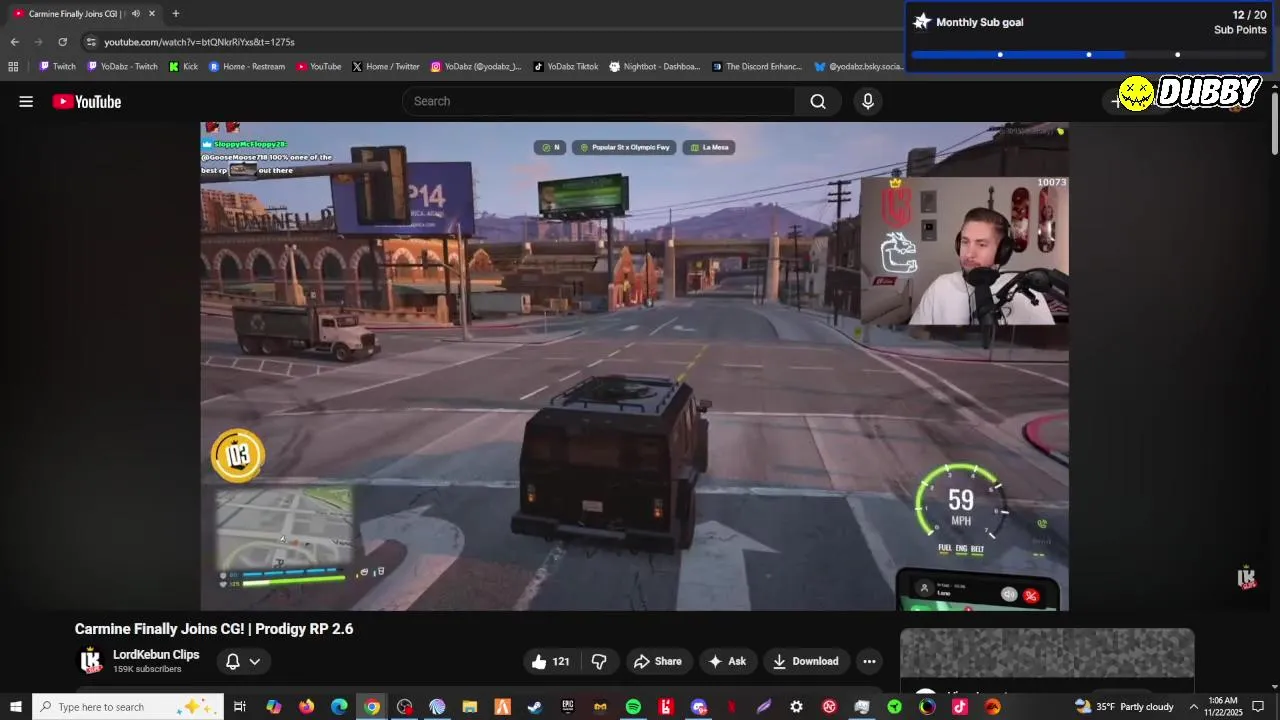
Task: Click the video player to pause
Action: click(634, 366)
